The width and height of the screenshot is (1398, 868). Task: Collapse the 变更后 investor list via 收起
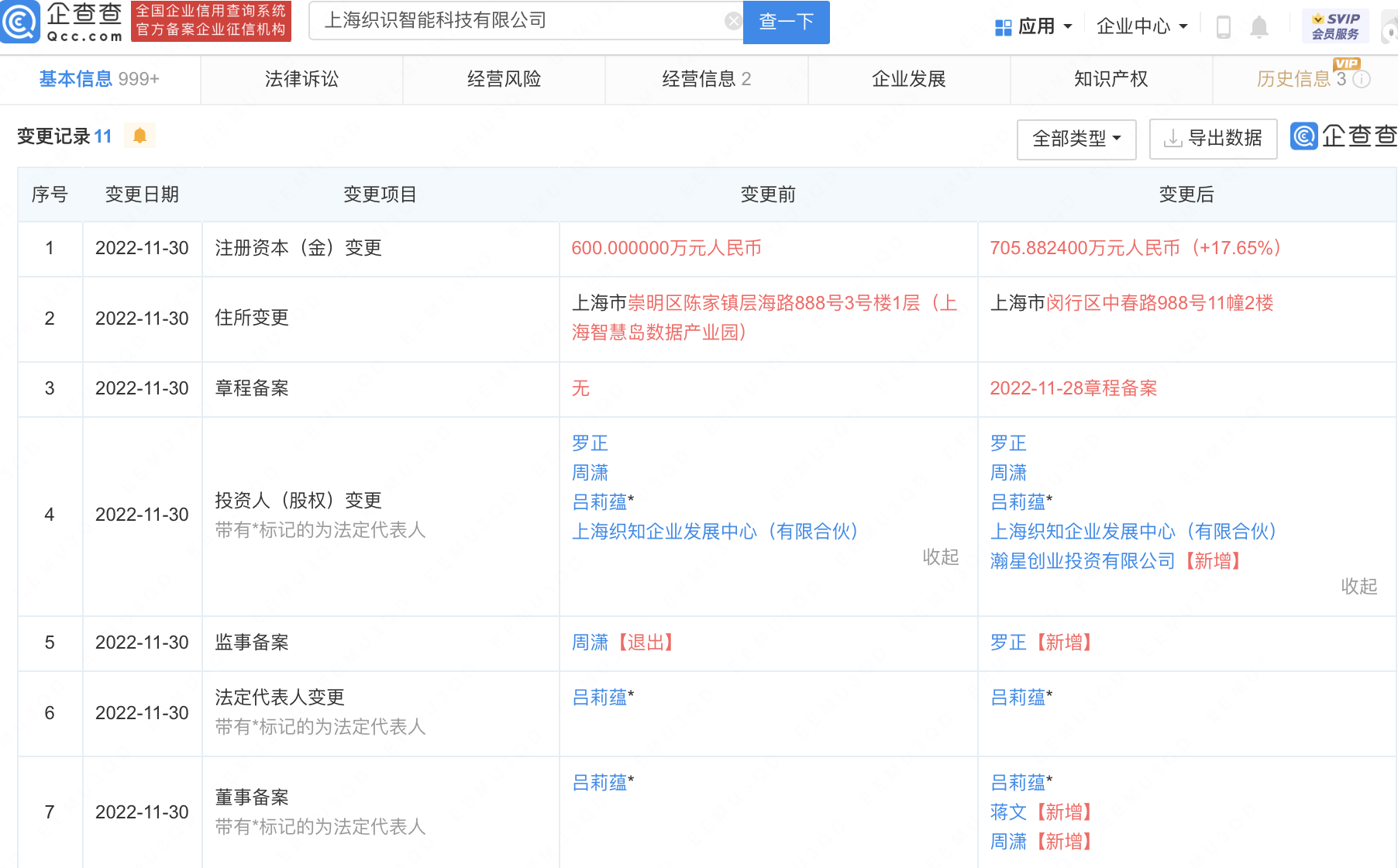[1359, 586]
